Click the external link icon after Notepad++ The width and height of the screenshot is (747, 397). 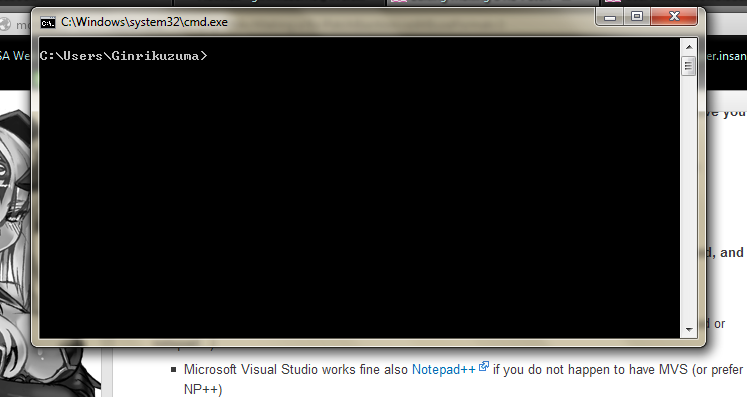point(484,366)
